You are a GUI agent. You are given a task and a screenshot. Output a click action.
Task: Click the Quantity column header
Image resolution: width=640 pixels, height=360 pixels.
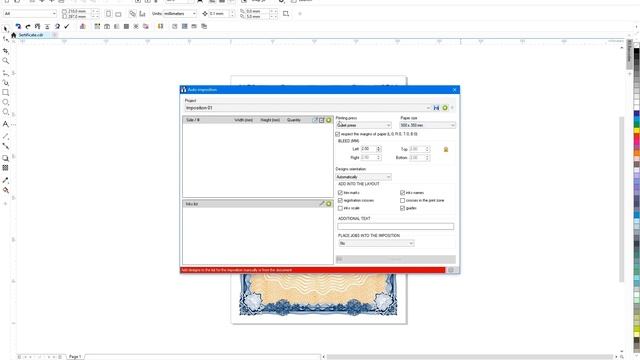click(293, 120)
